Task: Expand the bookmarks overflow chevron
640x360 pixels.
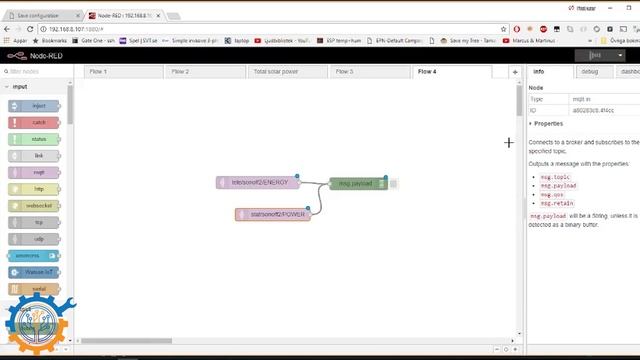Action: (589, 40)
